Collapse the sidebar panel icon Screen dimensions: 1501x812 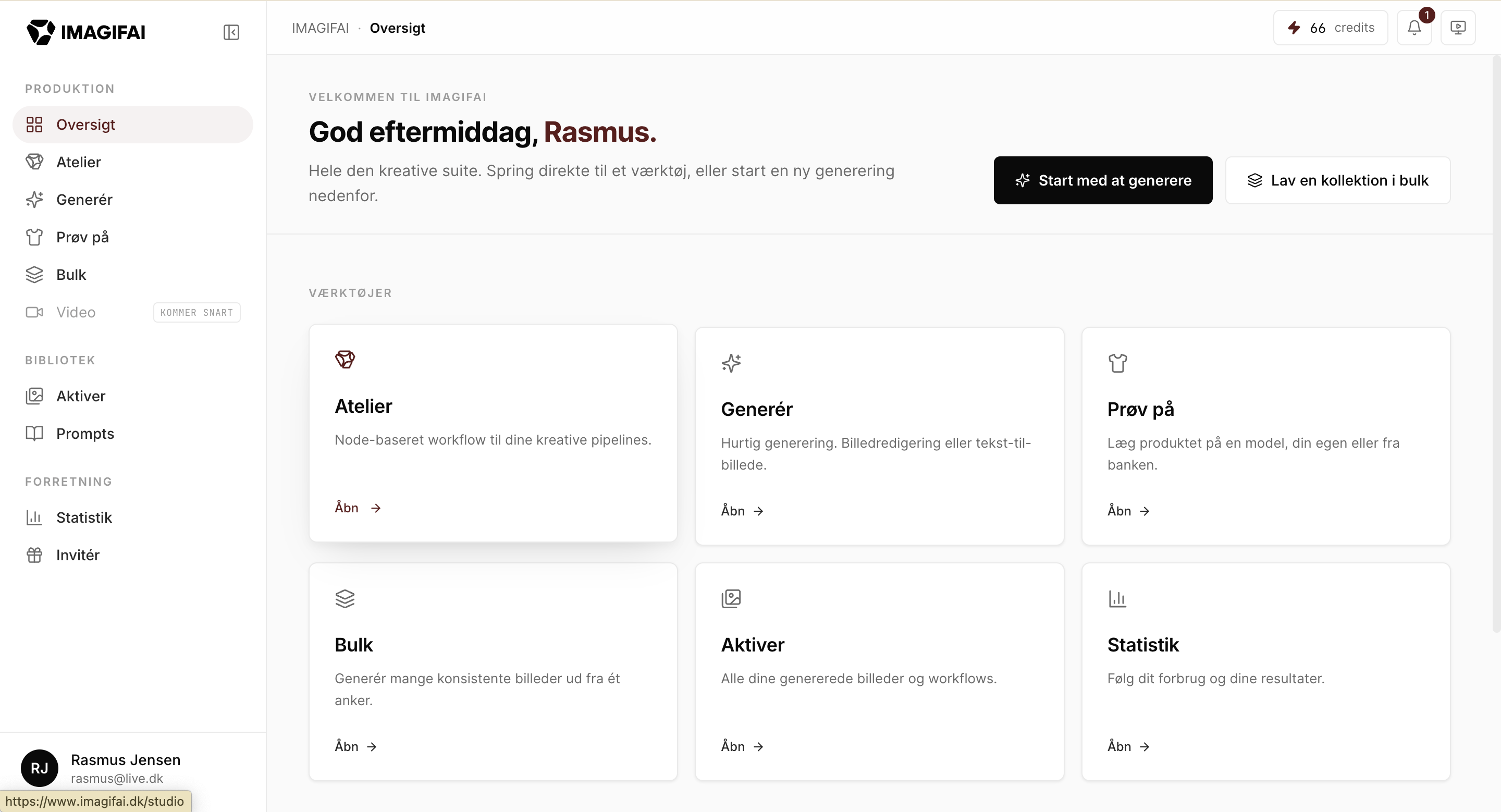coord(231,32)
